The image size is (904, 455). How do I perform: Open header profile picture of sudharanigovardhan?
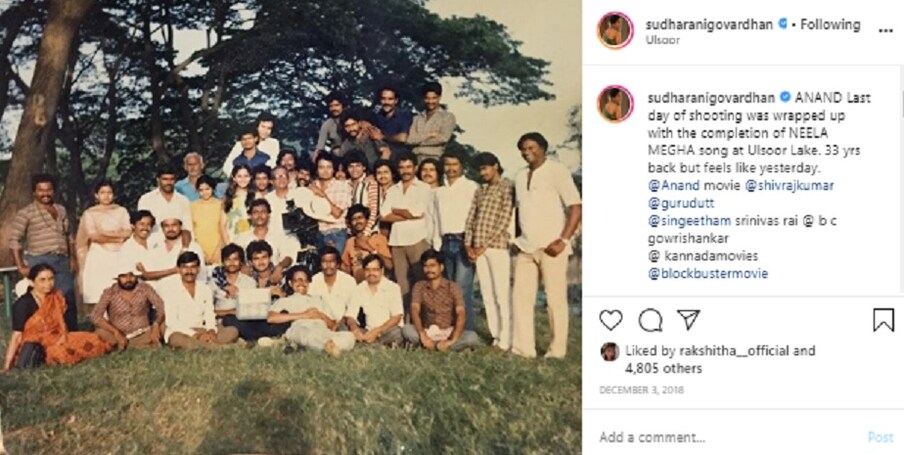click(615, 31)
